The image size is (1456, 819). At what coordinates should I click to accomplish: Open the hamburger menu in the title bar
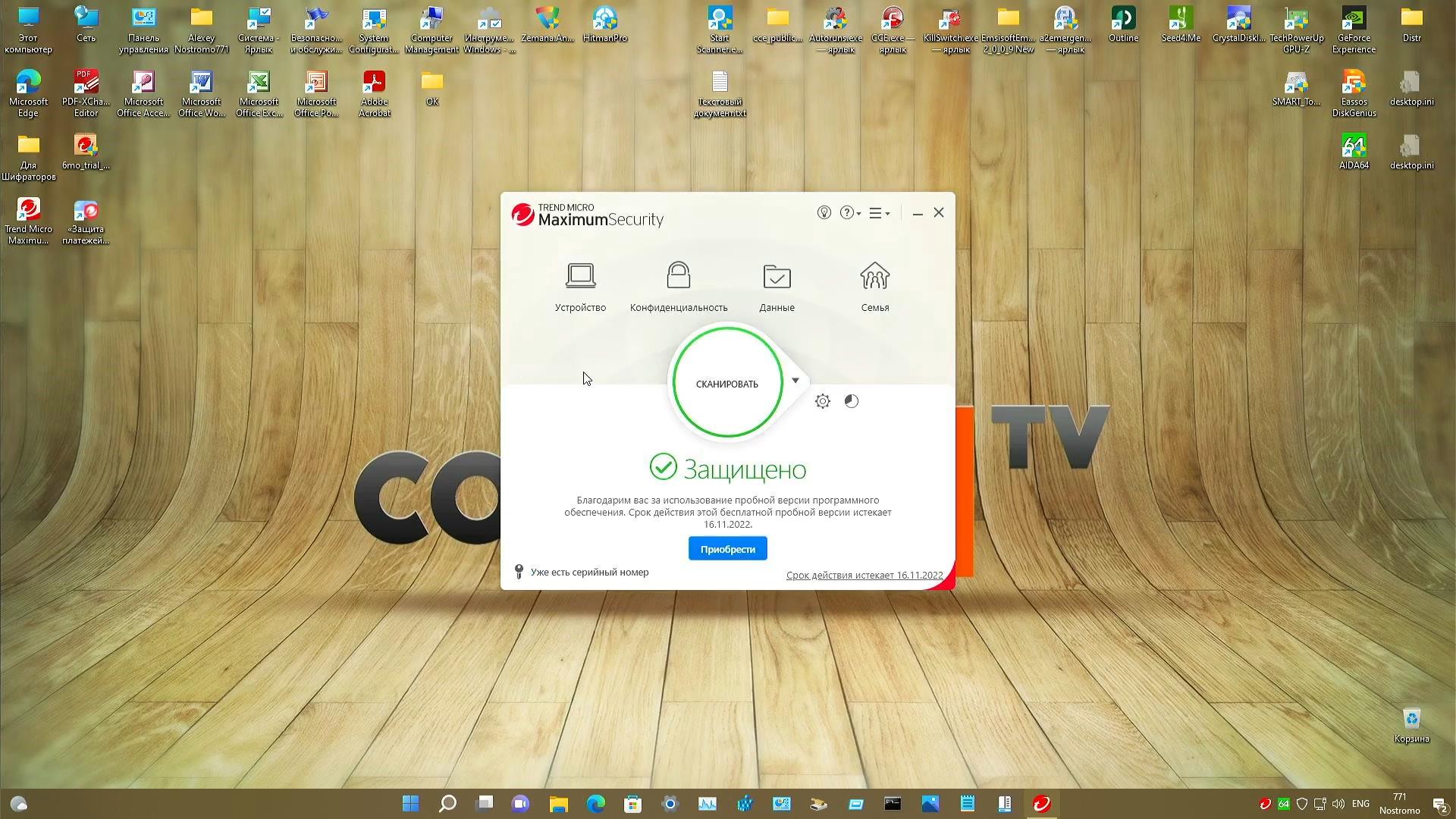pyautogui.click(x=877, y=213)
